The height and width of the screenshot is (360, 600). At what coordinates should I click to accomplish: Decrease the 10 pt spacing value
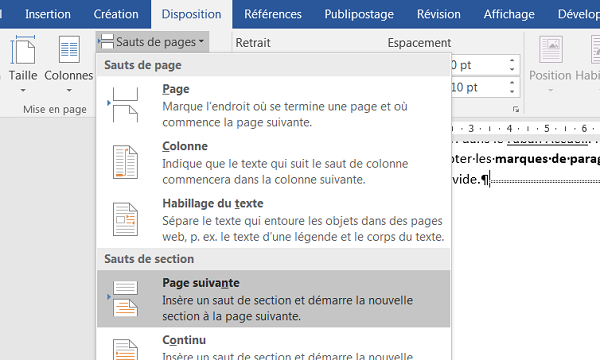512,91
